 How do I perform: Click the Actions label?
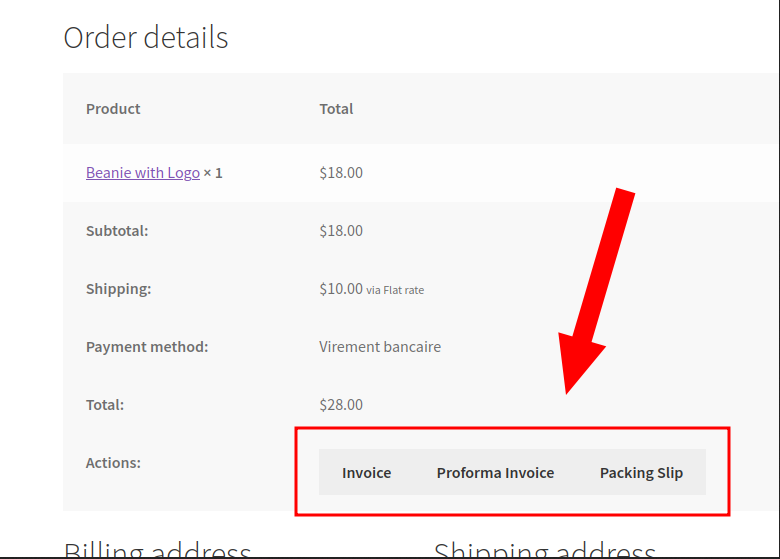(113, 463)
